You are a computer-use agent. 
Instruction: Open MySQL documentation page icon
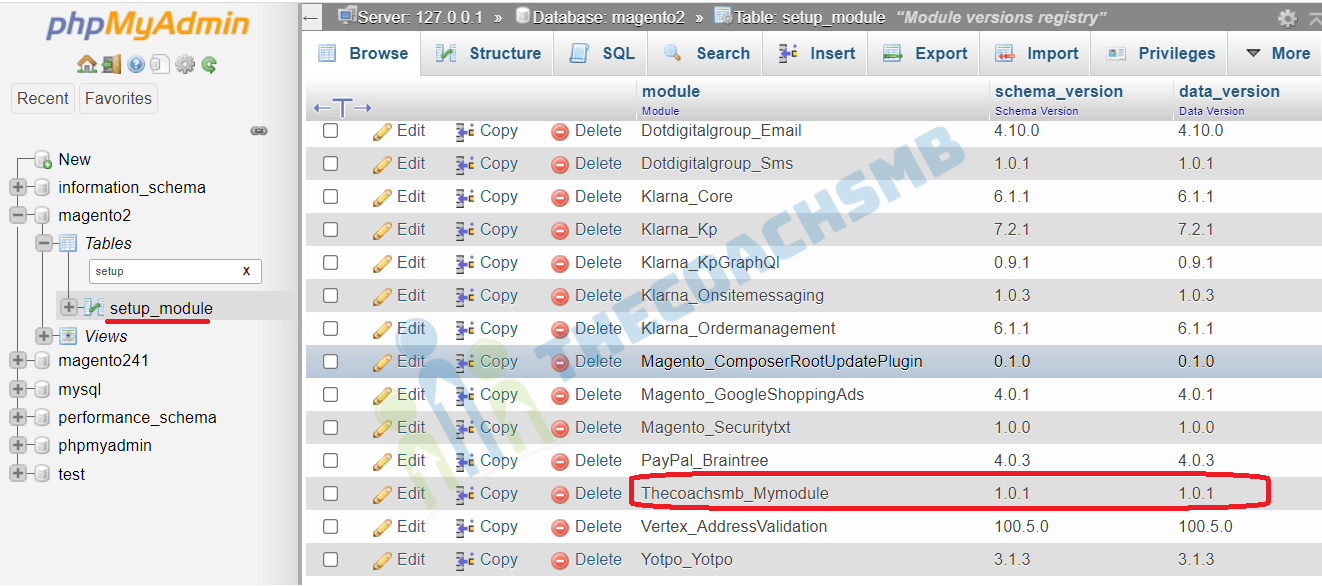160,65
